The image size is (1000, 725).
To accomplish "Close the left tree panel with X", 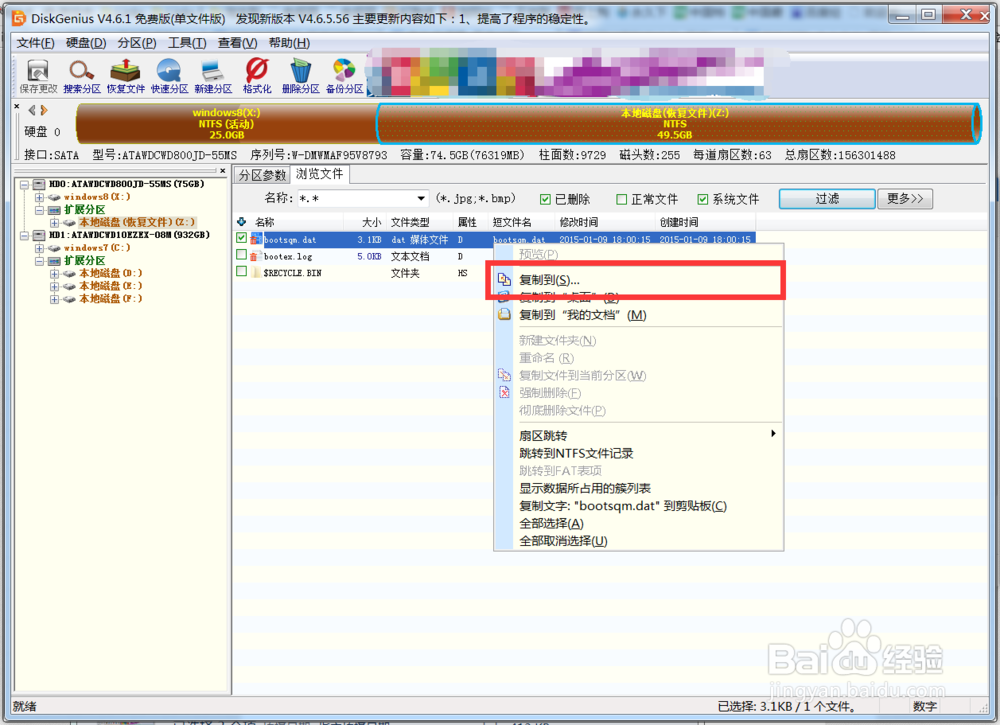I will coord(223,171).
